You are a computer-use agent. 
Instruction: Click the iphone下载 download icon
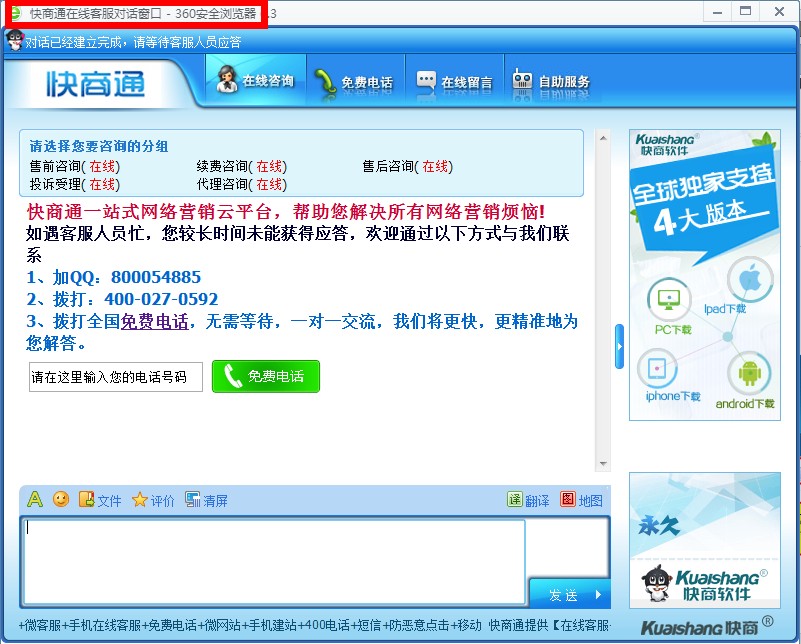pyautogui.click(x=658, y=370)
